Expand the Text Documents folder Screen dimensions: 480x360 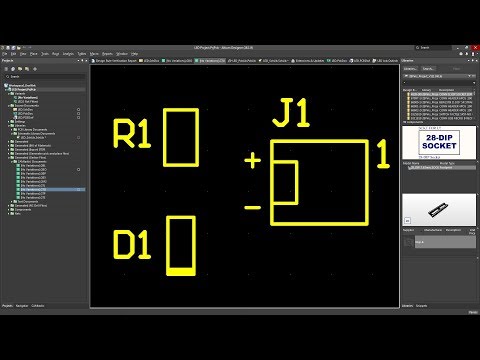[x=12, y=202]
